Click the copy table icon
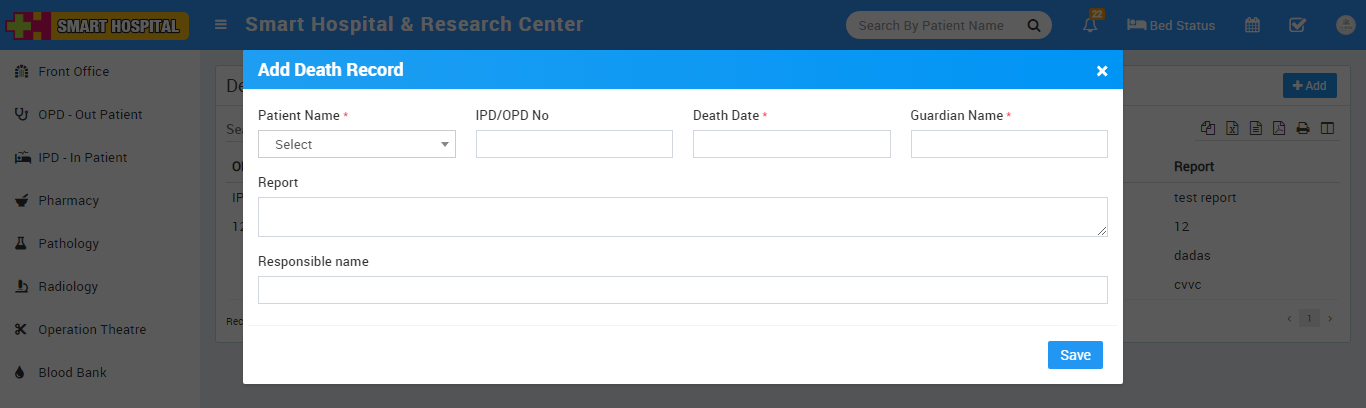Image resolution: width=1366 pixels, height=408 pixels. (x=1208, y=128)
